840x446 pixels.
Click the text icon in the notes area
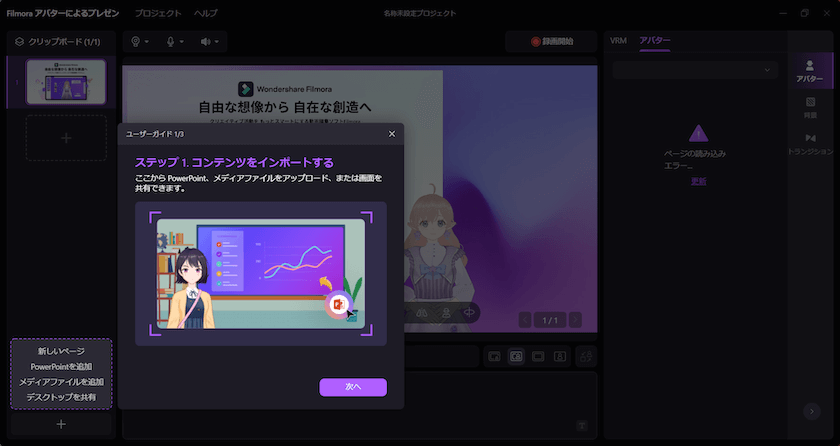point(581,425)
